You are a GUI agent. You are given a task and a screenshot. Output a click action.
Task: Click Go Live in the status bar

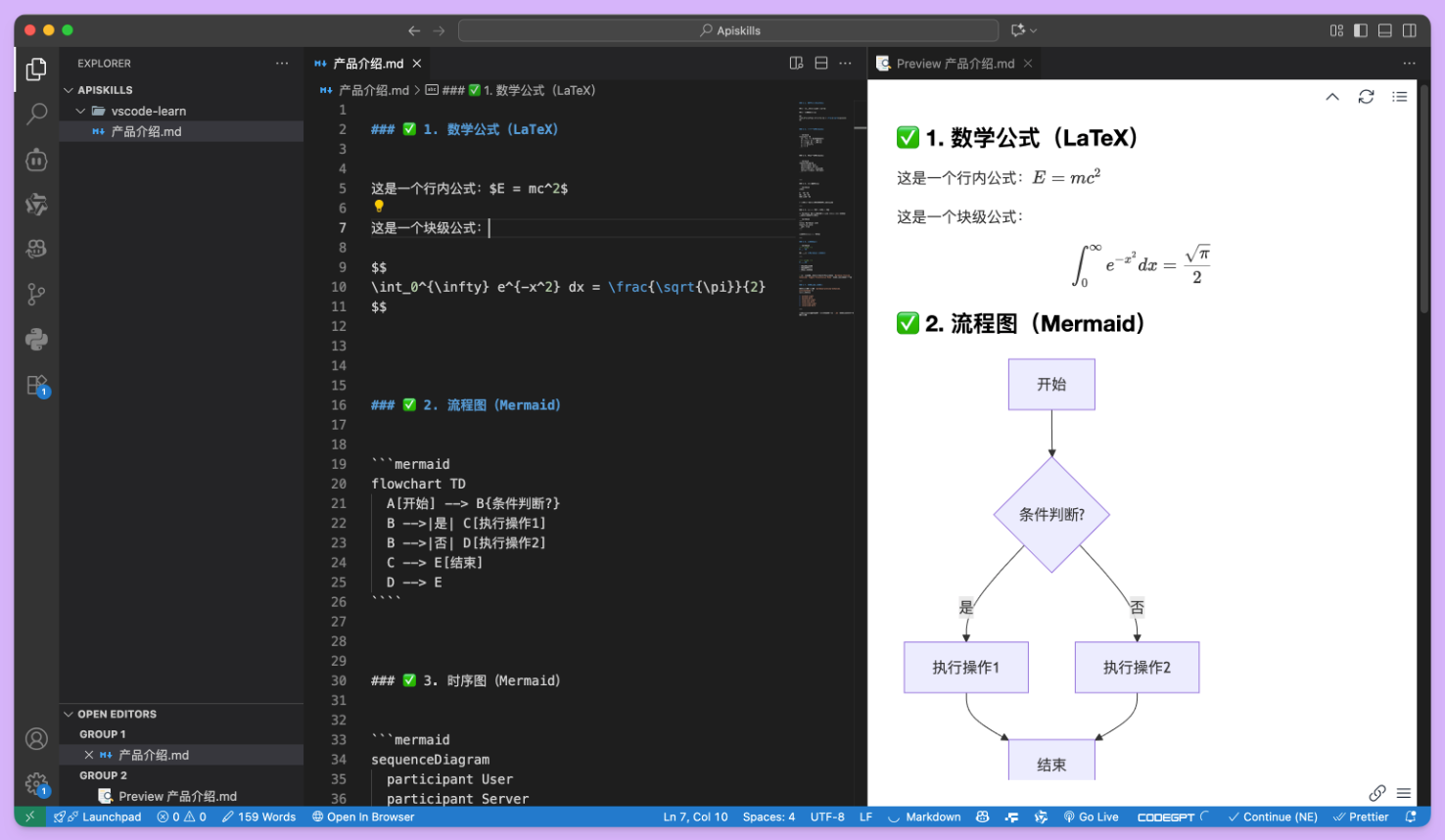click(x=1091, y=817)
